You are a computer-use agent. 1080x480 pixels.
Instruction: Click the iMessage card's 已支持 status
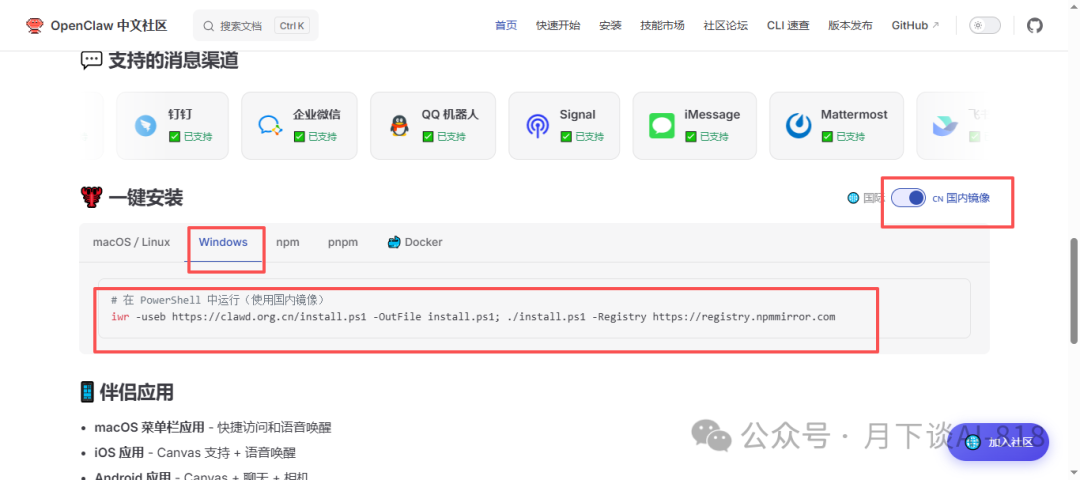pos(707,136)
